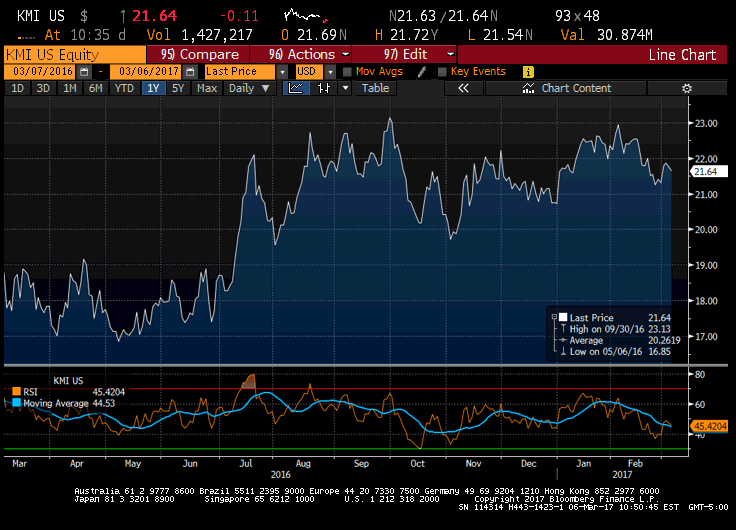Expand the USD currency dropdown arrow
This screenshot has width=736, height=530.
(330, 72)
